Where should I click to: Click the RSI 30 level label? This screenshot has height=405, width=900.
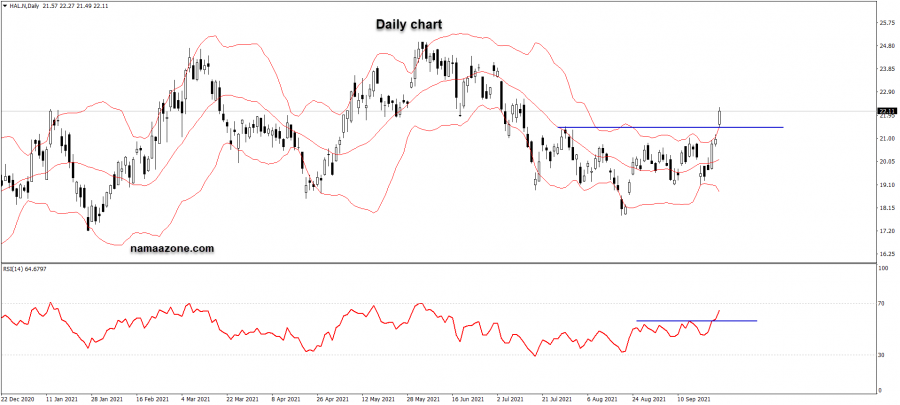point(881,355)
